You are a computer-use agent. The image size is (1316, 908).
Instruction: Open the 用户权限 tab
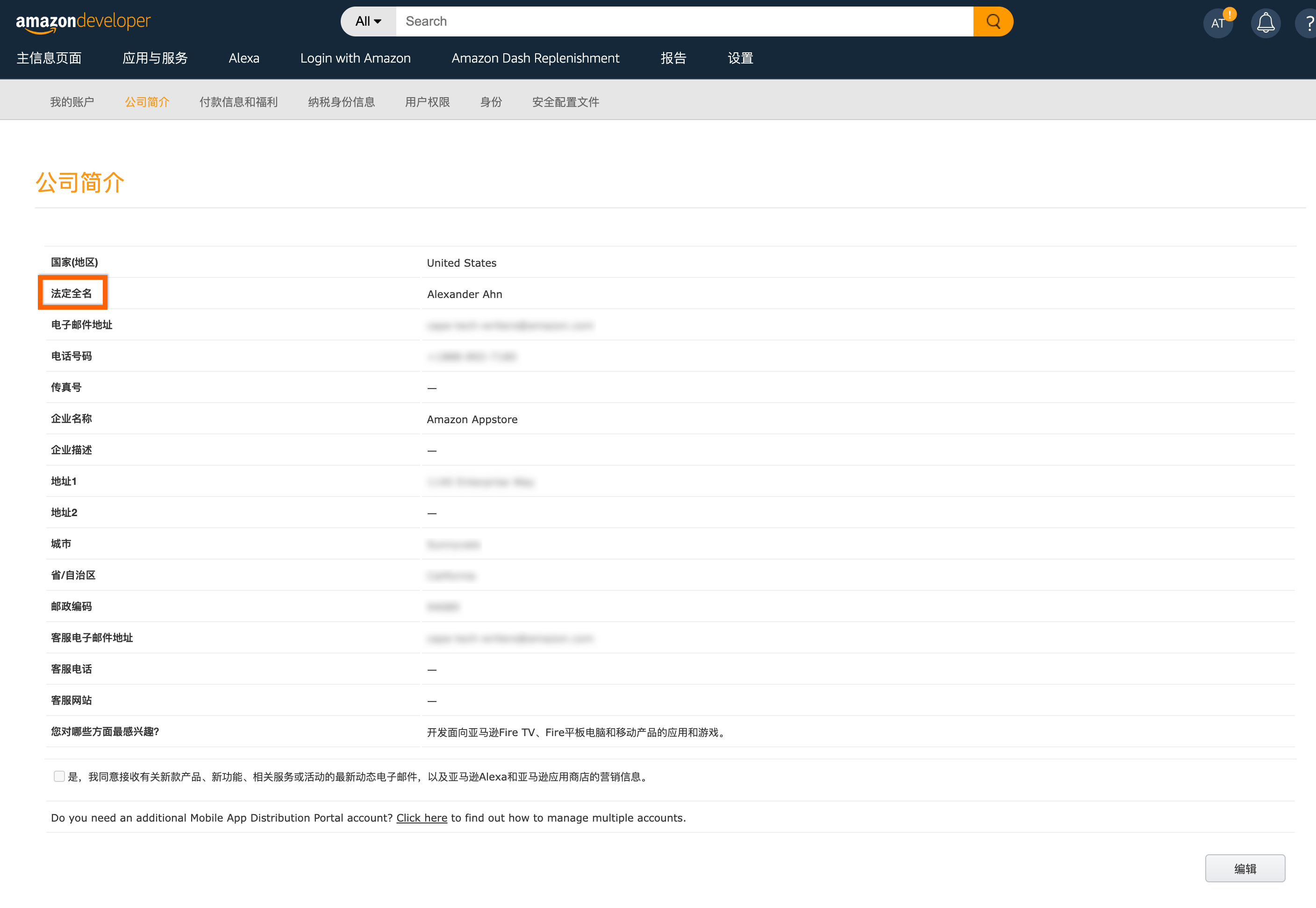(427, 102)
